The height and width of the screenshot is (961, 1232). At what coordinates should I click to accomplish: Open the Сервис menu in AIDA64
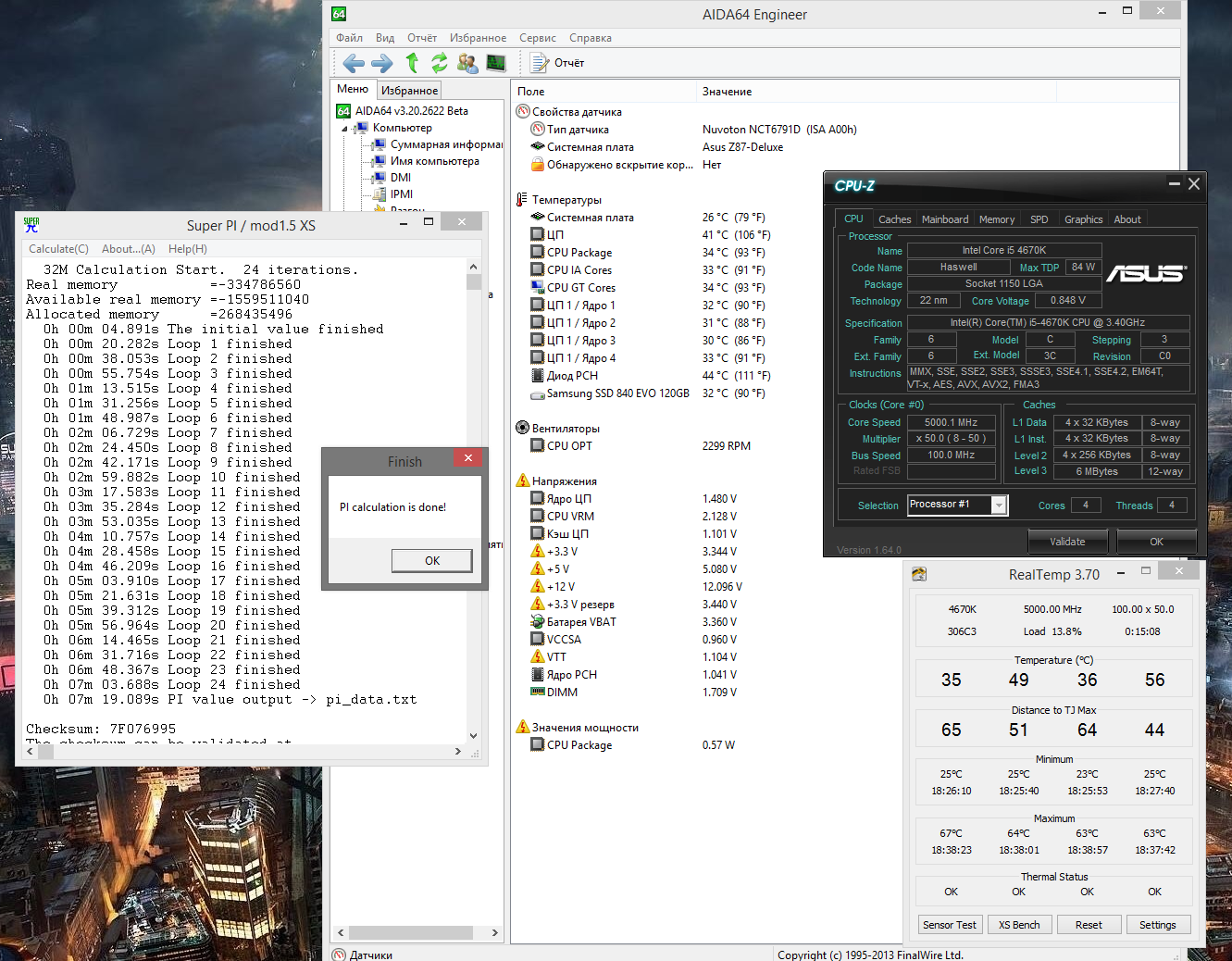tap(537, 38)
